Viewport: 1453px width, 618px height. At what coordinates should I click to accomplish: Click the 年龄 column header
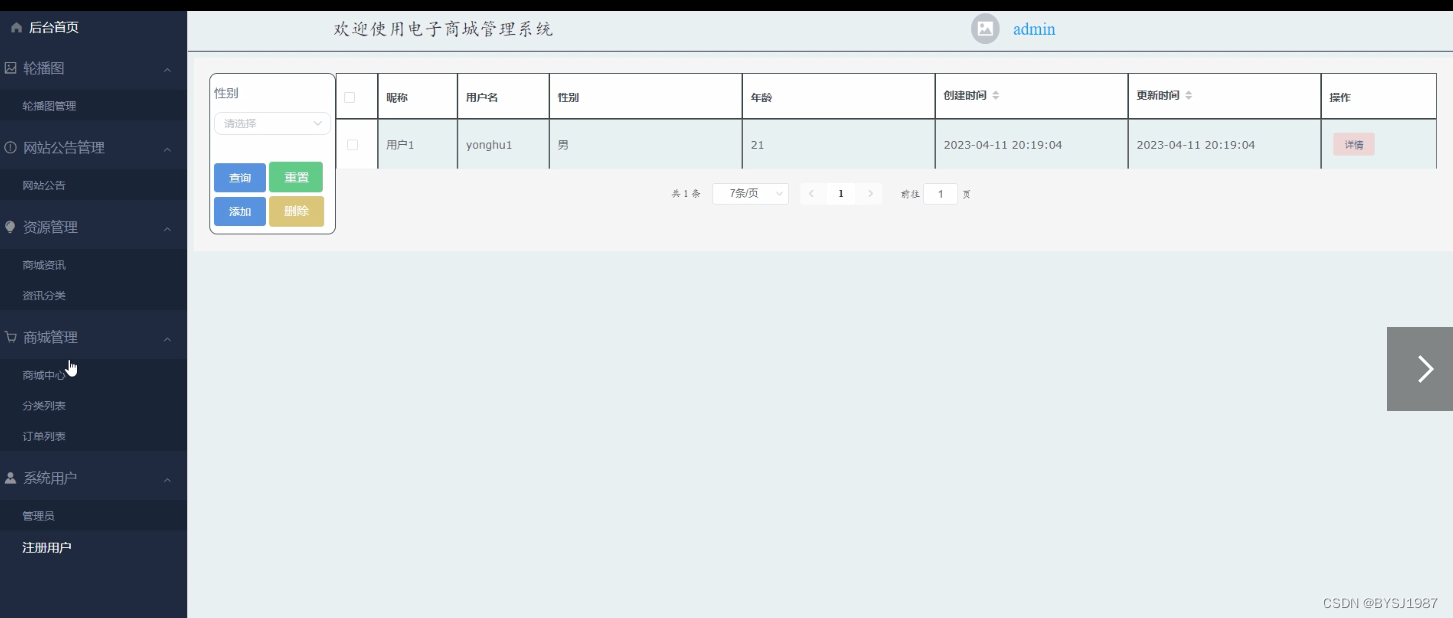761,97
